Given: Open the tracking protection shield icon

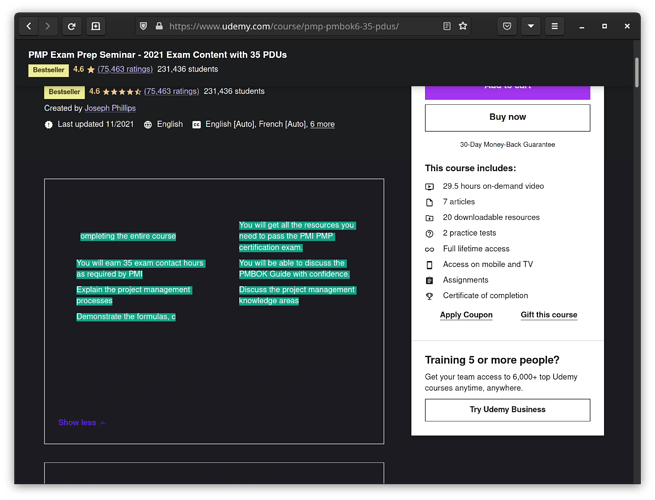Looking at the screenshot, I should 143,26.
